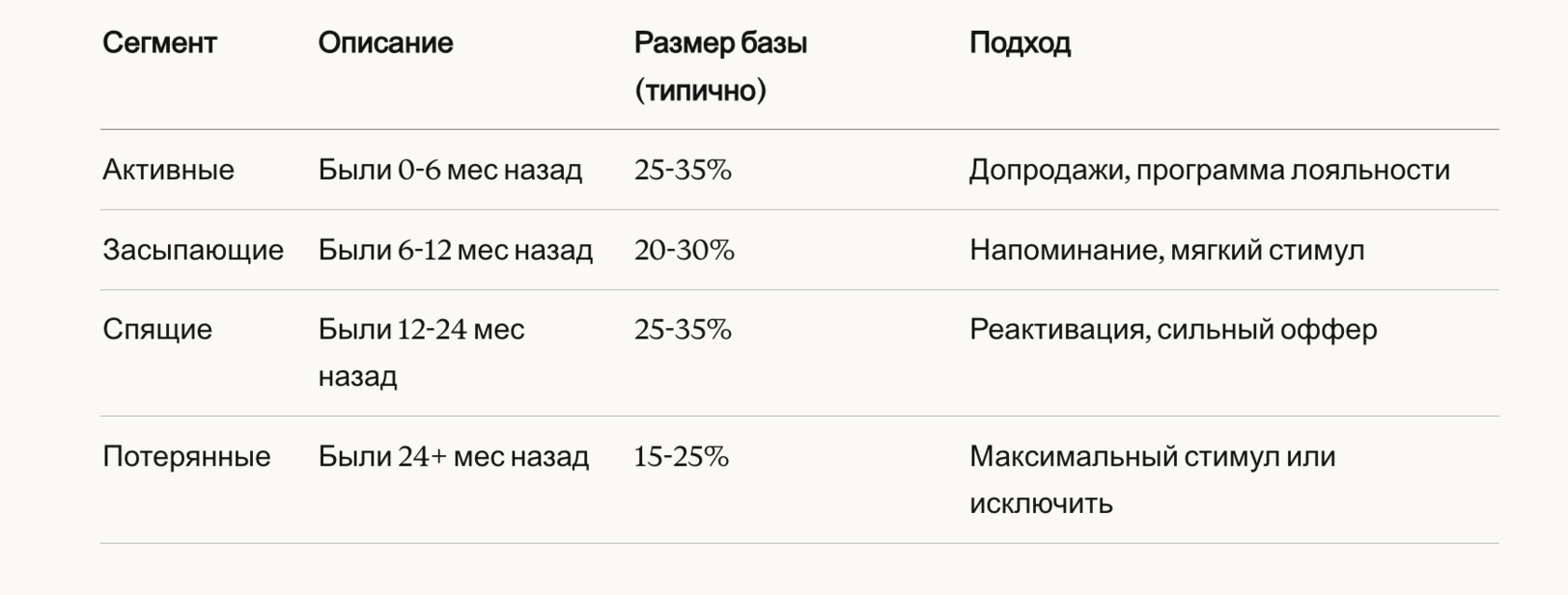Click Напоминание, мягкий стимул text

[1167, 250]
